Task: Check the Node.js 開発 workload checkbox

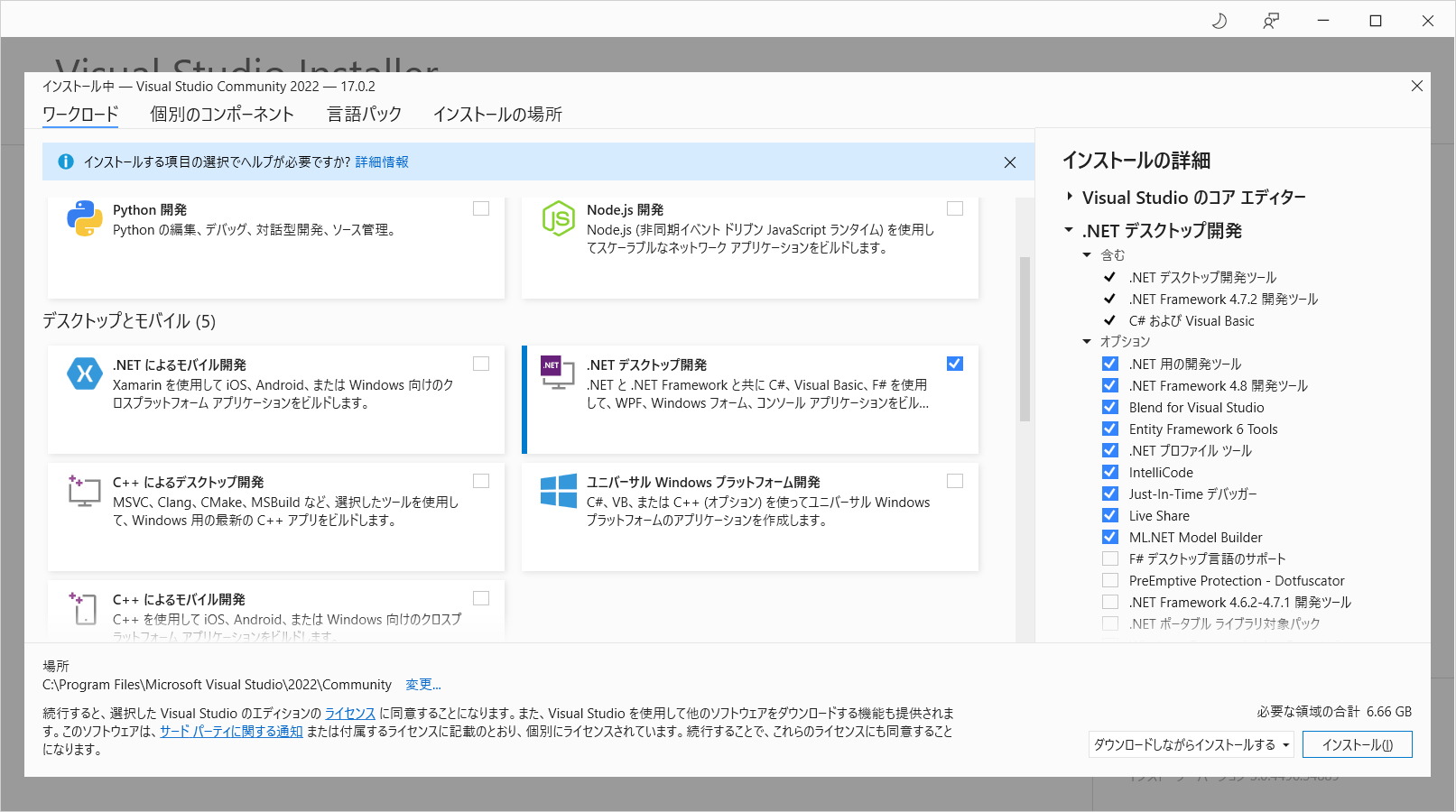Action: (x=955, y=208)
